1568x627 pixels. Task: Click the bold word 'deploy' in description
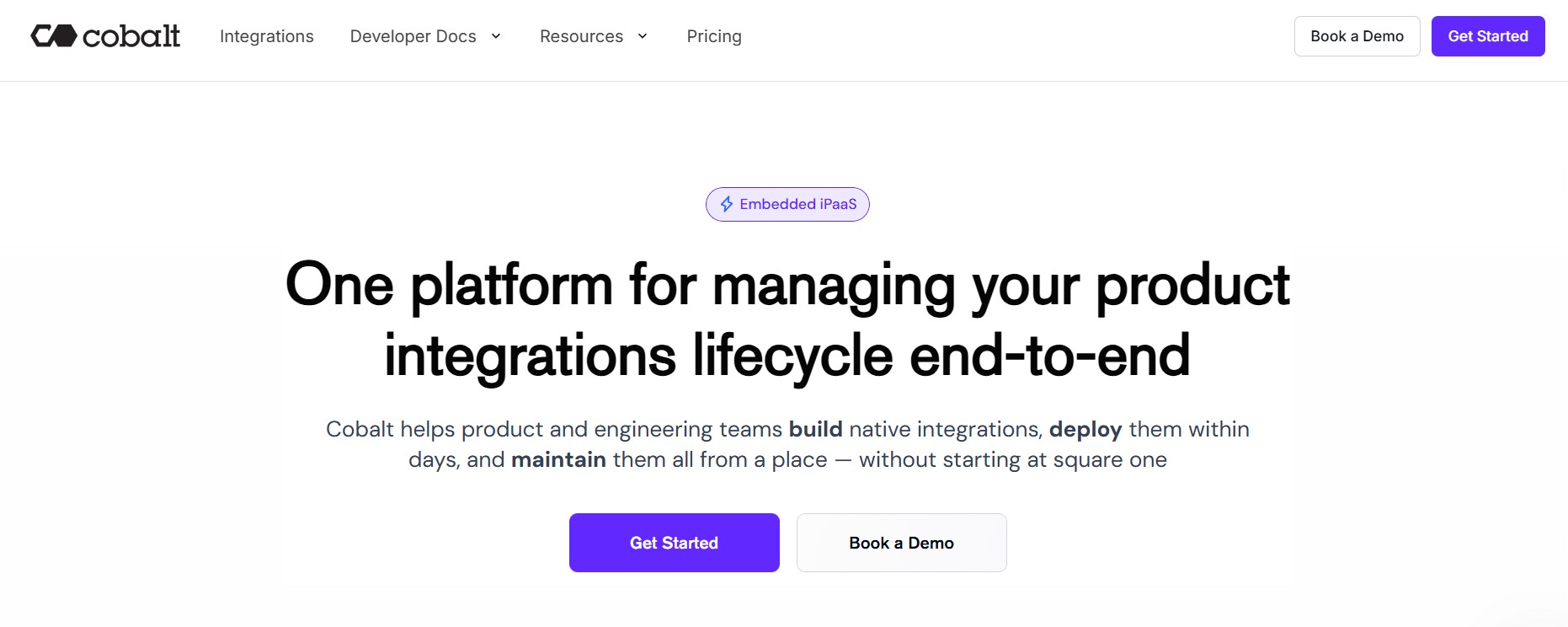point(1085,430)
